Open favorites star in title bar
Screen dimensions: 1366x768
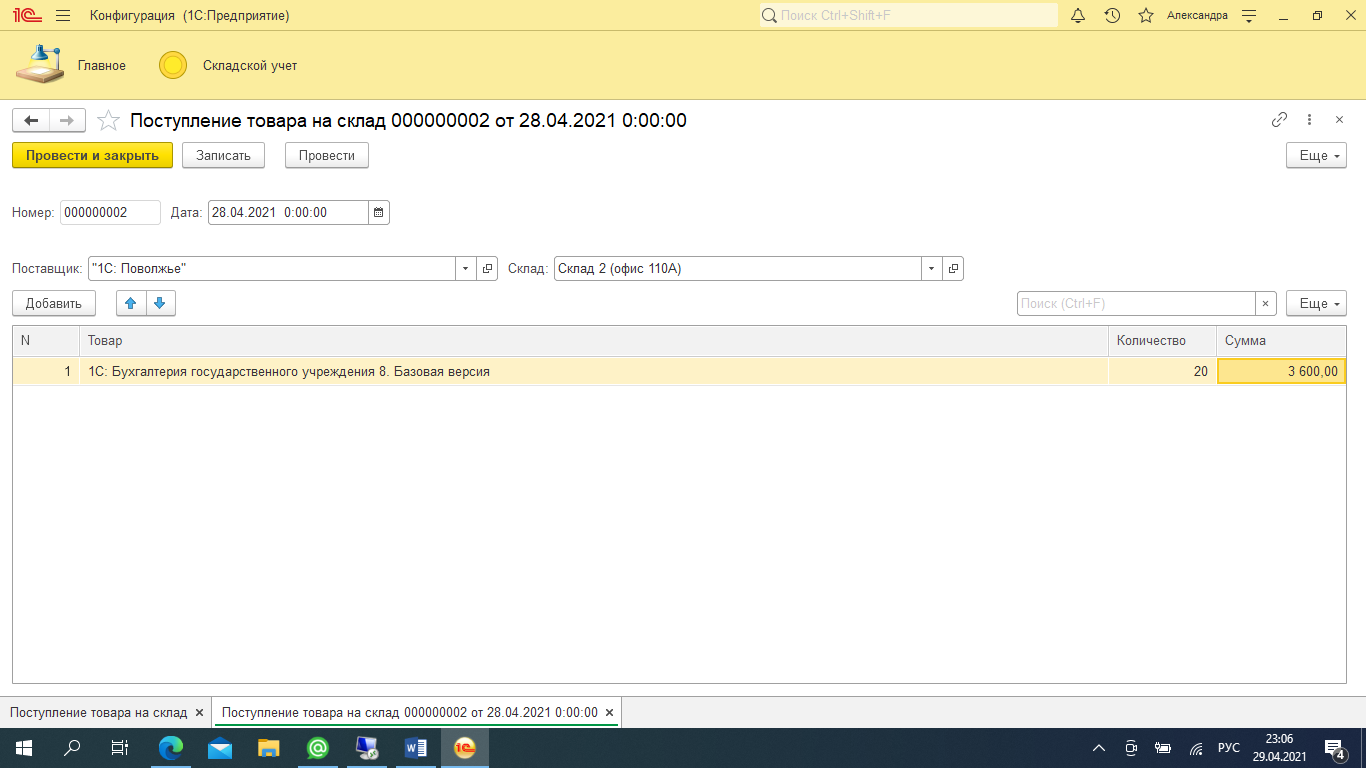point(1146,16)
